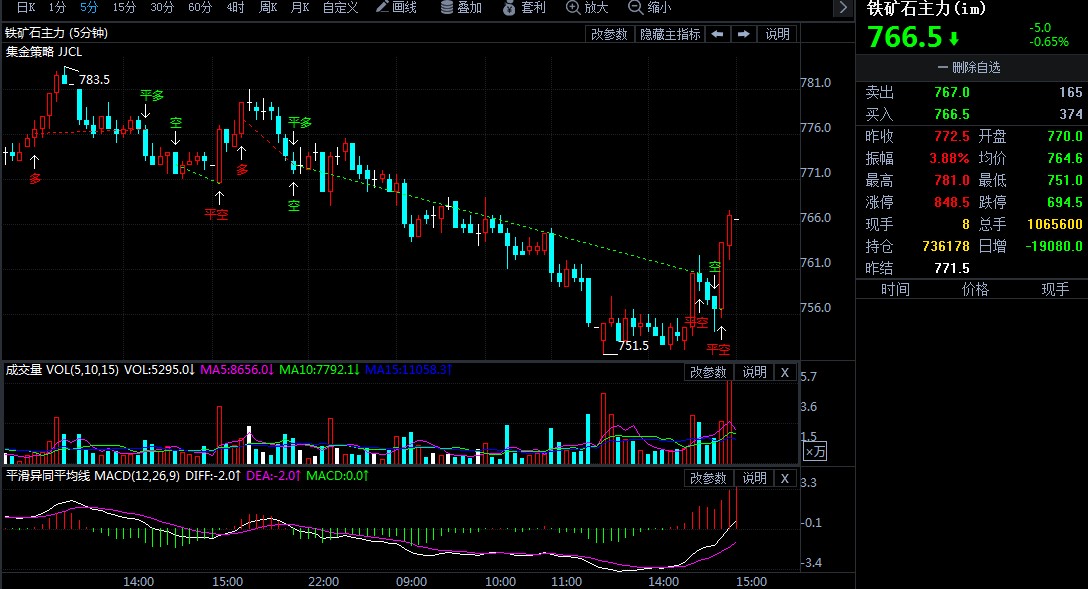This screenshot has height=589, width=1088.
Task: Close the MACD indicator panel
Action: pos(785,479)
